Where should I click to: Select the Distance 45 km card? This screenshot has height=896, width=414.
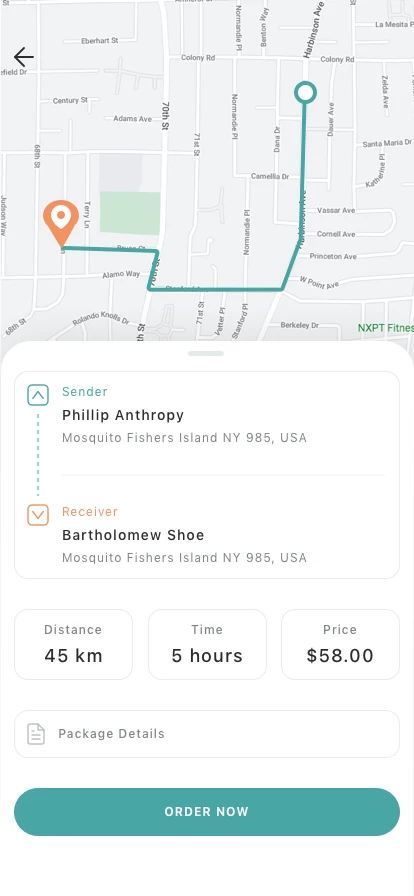click(x=73, y=645)
